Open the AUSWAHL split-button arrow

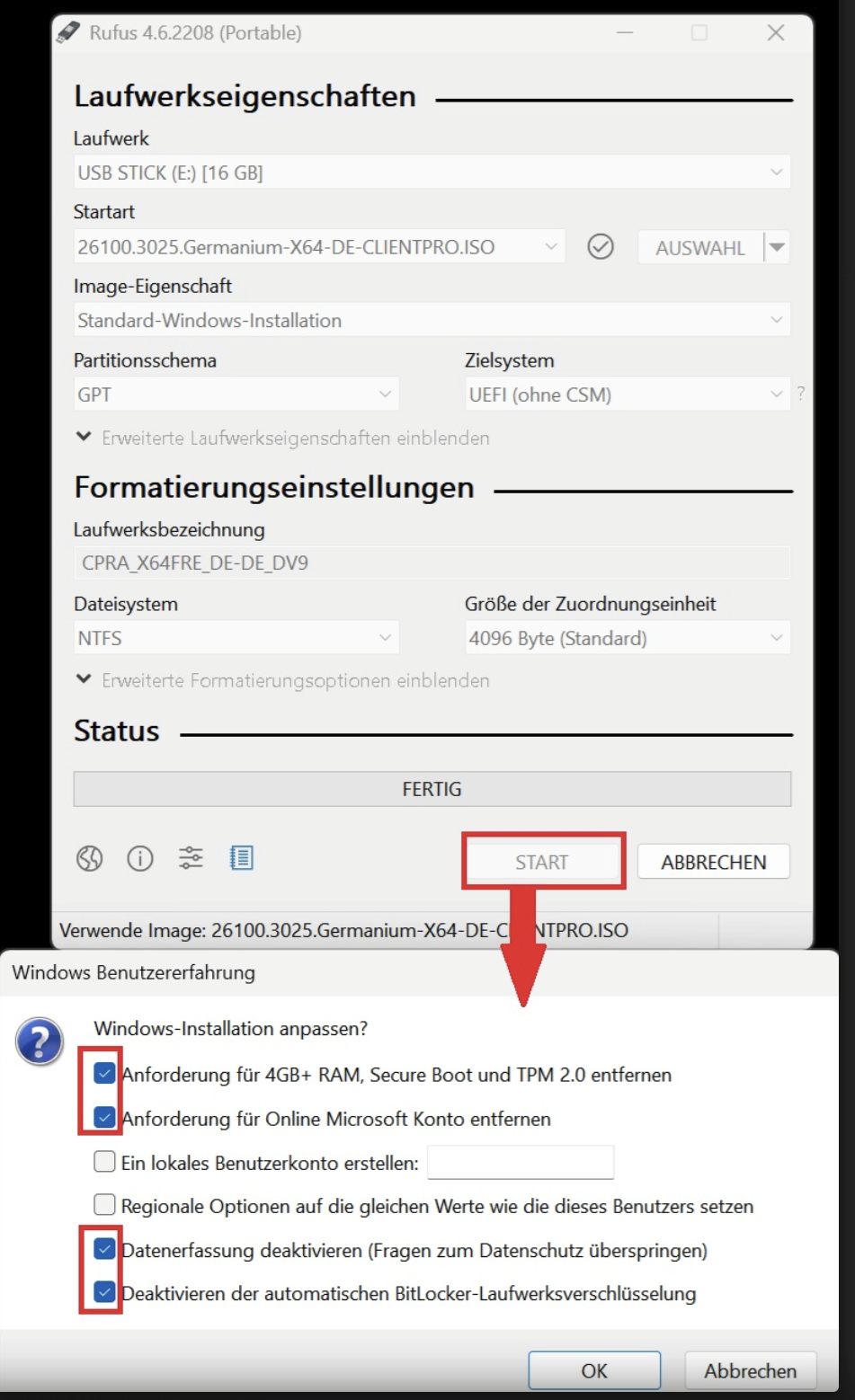tap(777, 247)
